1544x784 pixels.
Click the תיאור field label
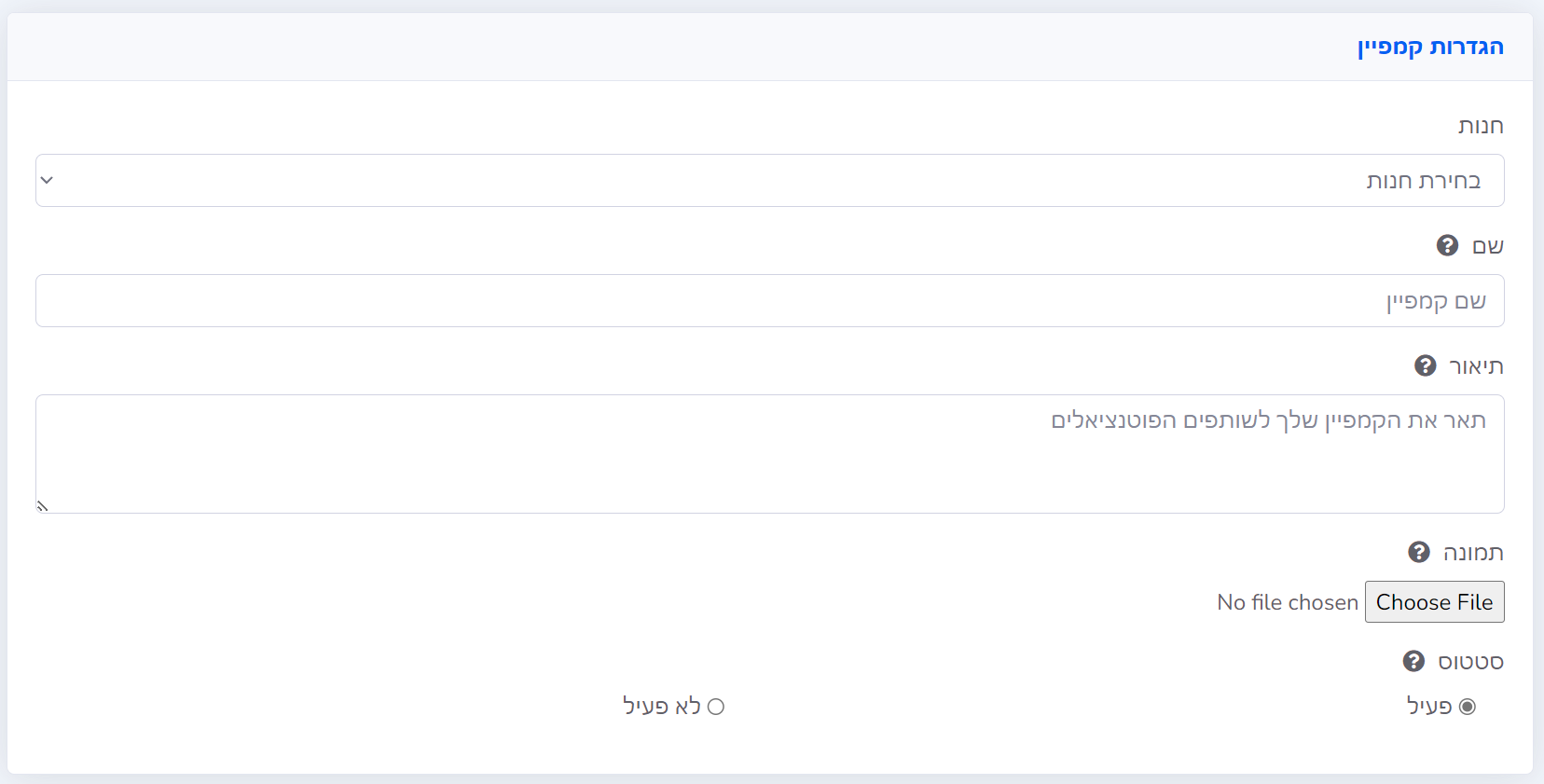tap(1476, 366)
